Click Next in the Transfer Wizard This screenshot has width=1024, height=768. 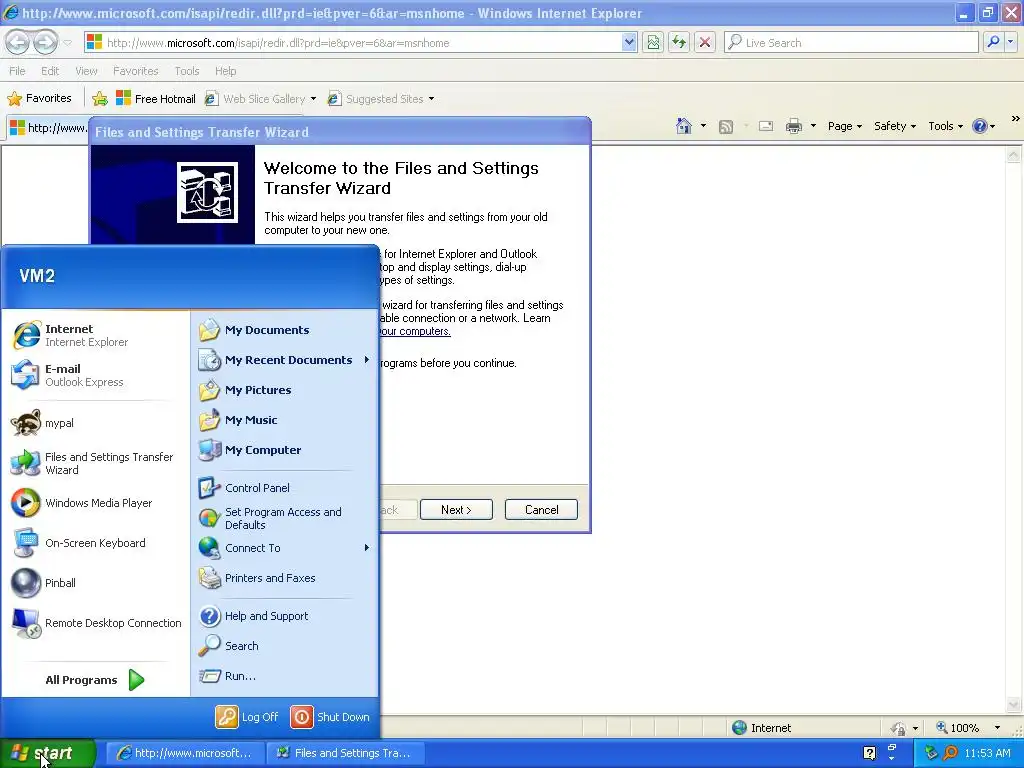pyautogui.click(x=456, y=509)
